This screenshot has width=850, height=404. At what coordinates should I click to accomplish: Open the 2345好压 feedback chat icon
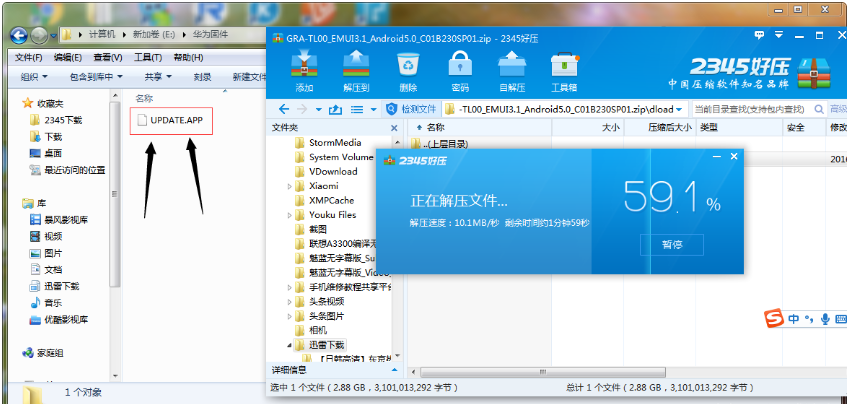pyautogui.click(x=759, y=35)
